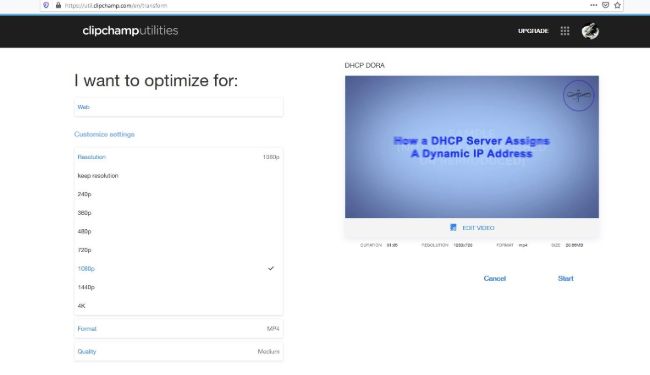650x375 pixels.
Task: Bookmark this page with star icon
Action: (x=617, y=5)
